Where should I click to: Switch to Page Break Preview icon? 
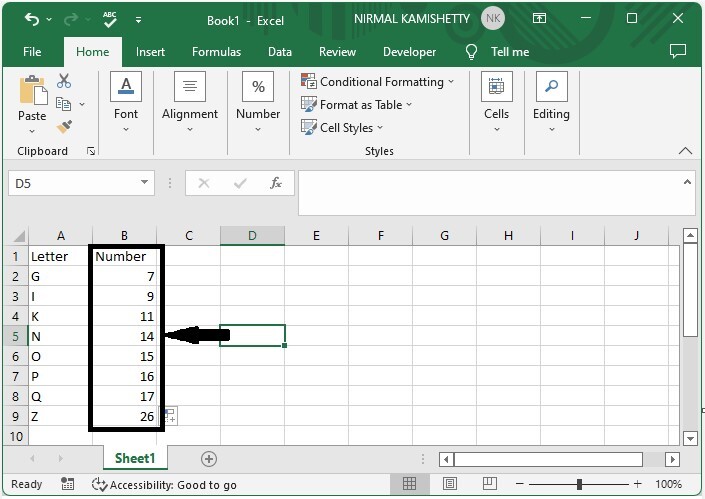489,484
